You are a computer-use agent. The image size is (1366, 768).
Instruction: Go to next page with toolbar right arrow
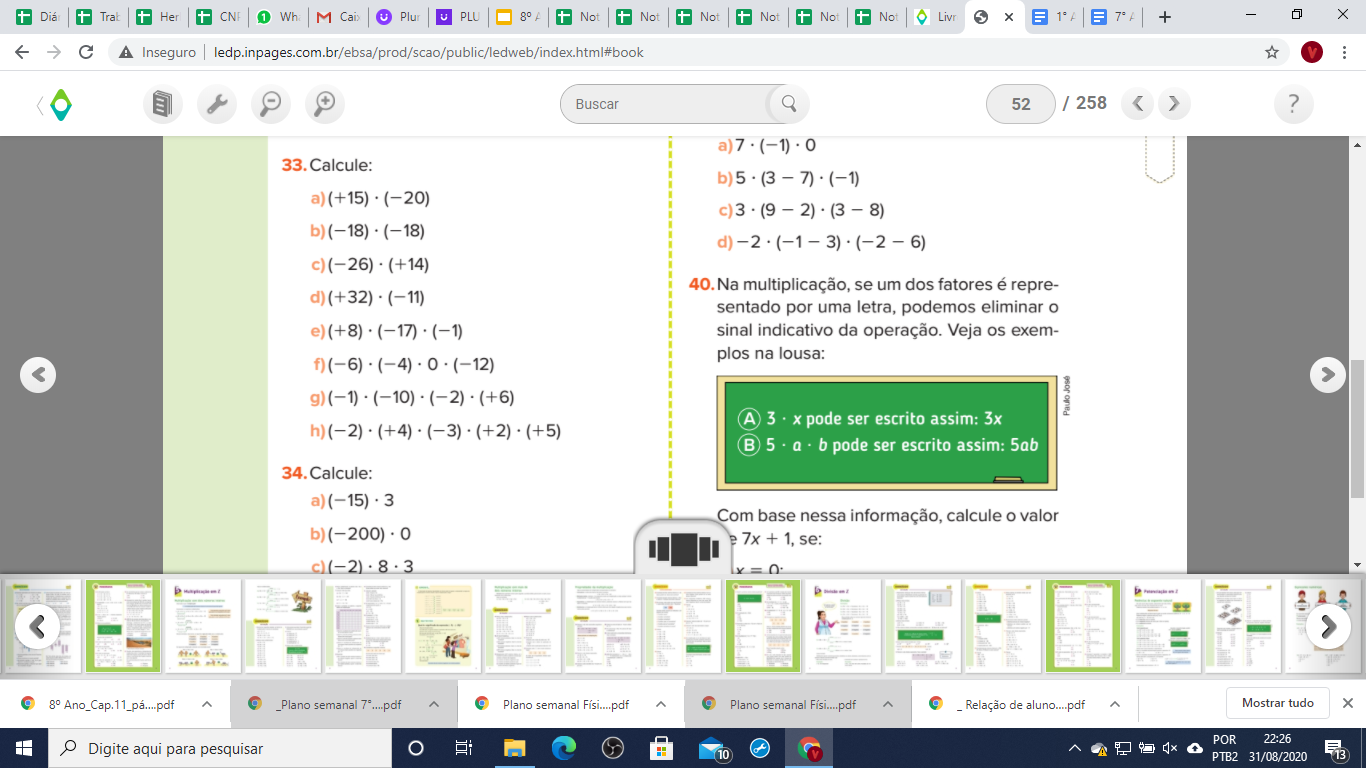1174,103
